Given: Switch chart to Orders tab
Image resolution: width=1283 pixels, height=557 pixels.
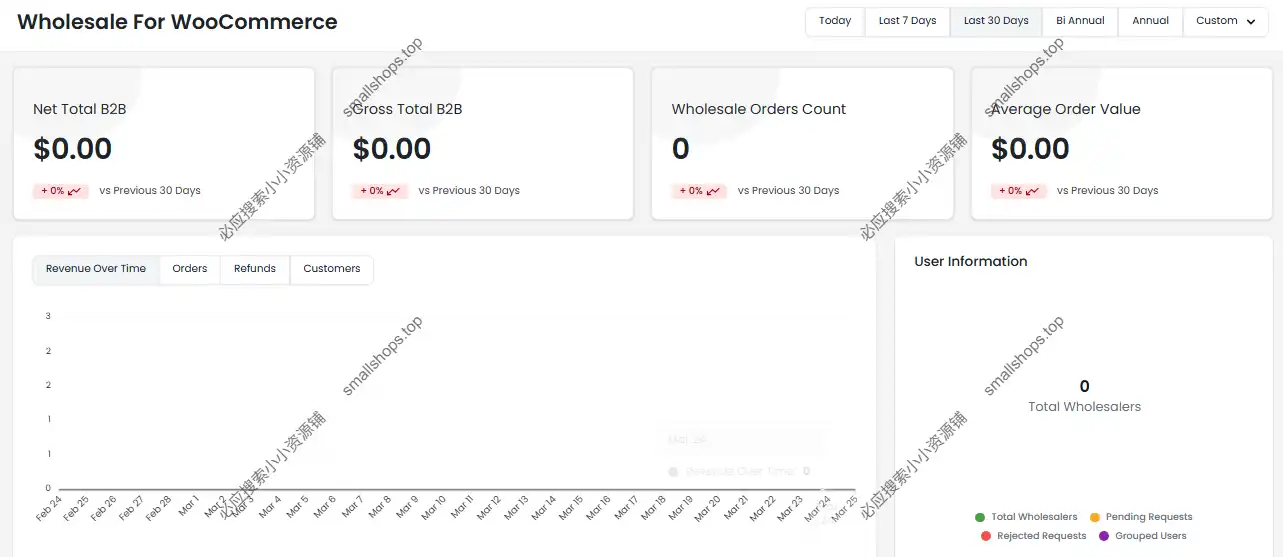Looking at the screenshot, I should [190, 269].
